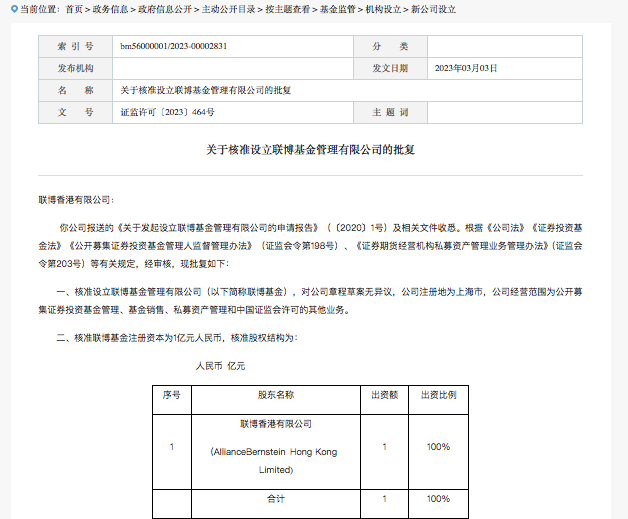Click the 发布机构 label cell
628x519 pixels.
click(75, 68)
